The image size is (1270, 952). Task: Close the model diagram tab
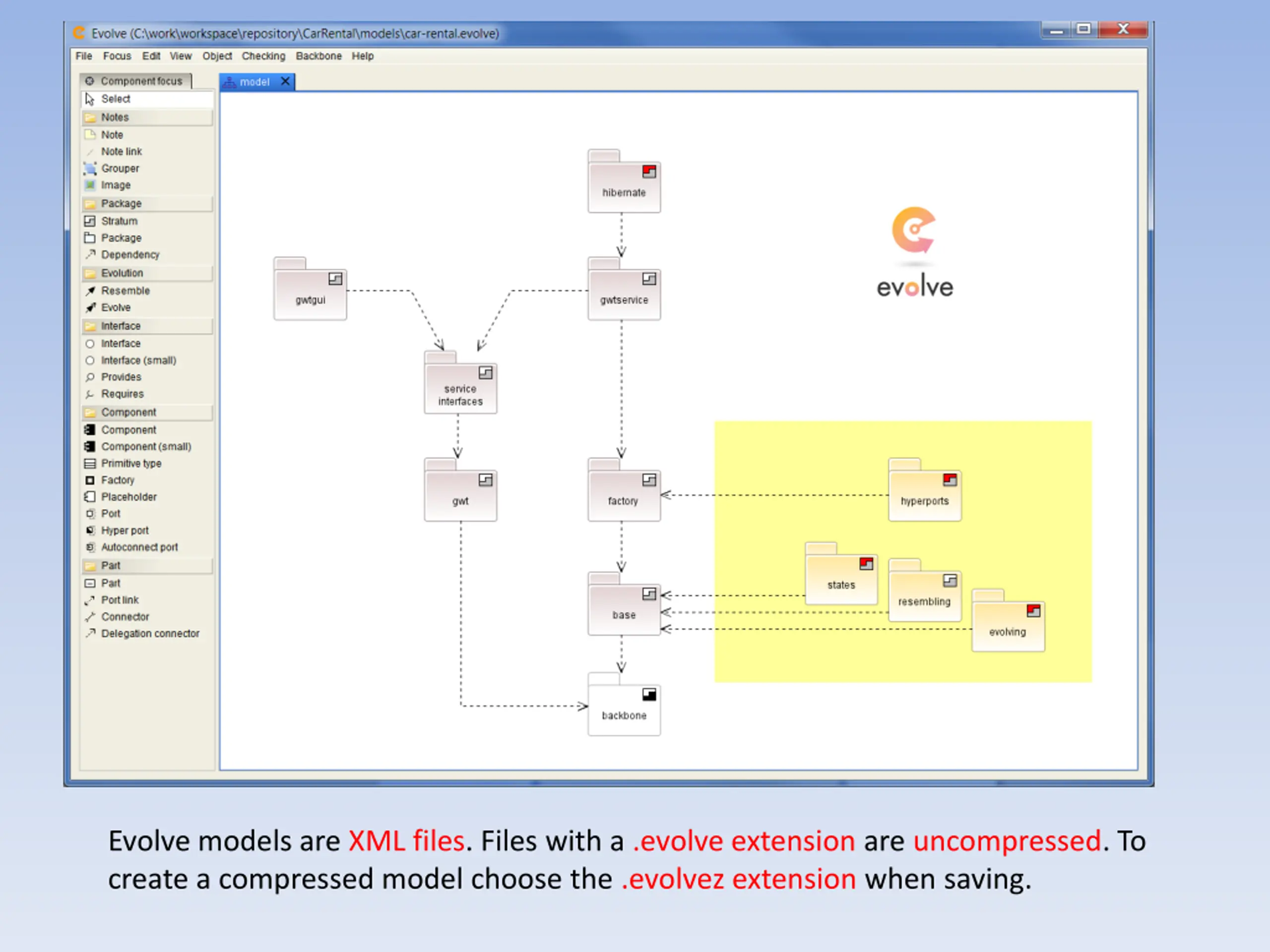(x=285, y=81)
